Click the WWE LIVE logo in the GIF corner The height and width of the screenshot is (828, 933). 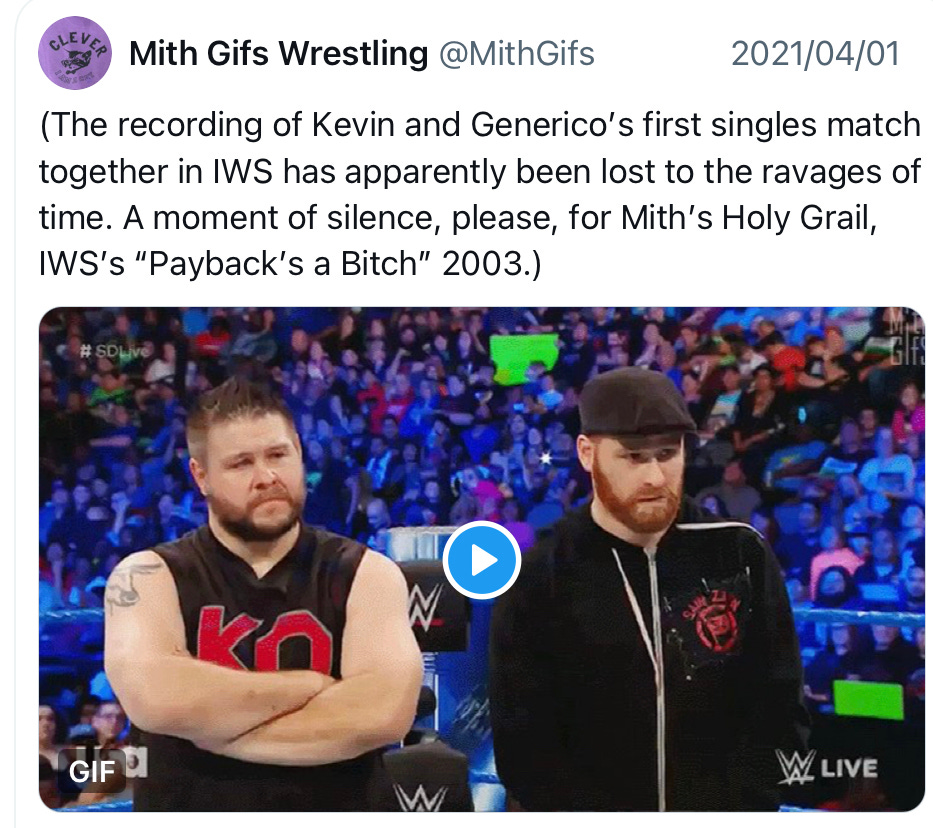click(826, 767)
